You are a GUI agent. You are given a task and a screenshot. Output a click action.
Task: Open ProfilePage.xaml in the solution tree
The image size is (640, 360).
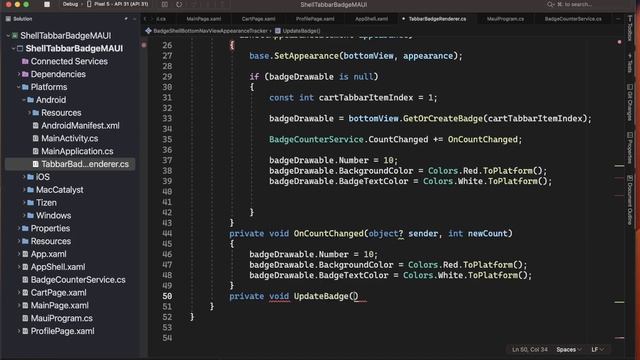(x=62, y=331)
